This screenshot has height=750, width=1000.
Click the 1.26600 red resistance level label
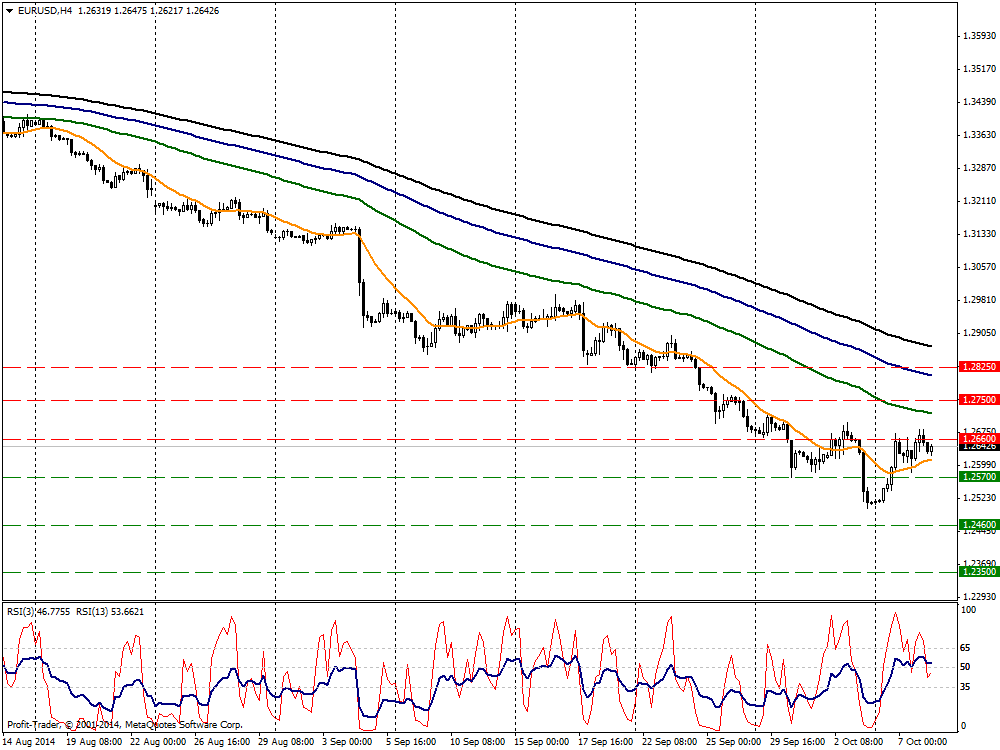pos(979,438)
